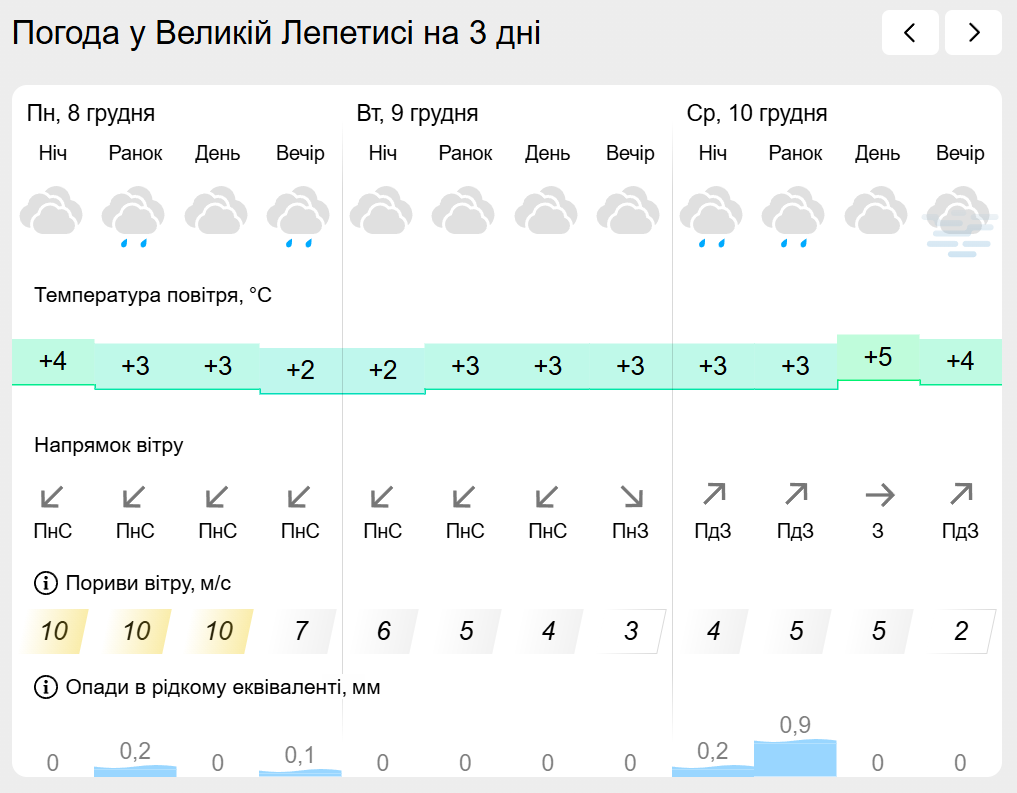Screen dimensions: 1017x793
Task: Select the Вт, 9 грудня day header
Action: (x=417, y=113)
